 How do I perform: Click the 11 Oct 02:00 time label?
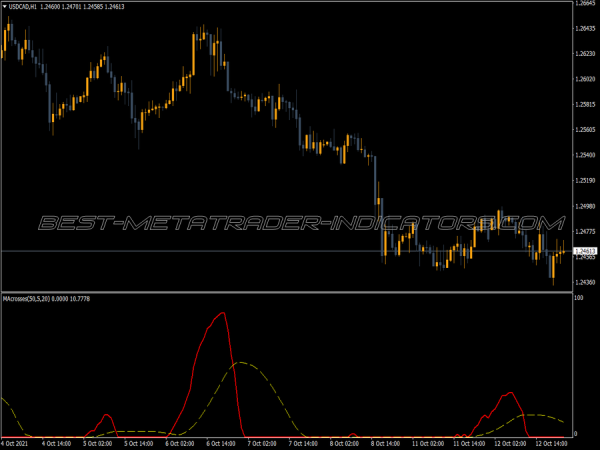pyautogui.click(x=428, y=444)
